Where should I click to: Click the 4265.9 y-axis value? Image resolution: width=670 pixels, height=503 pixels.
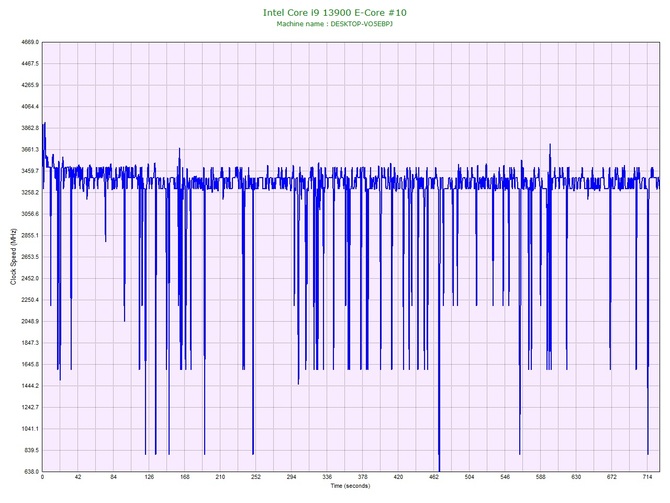pos(30,85)
